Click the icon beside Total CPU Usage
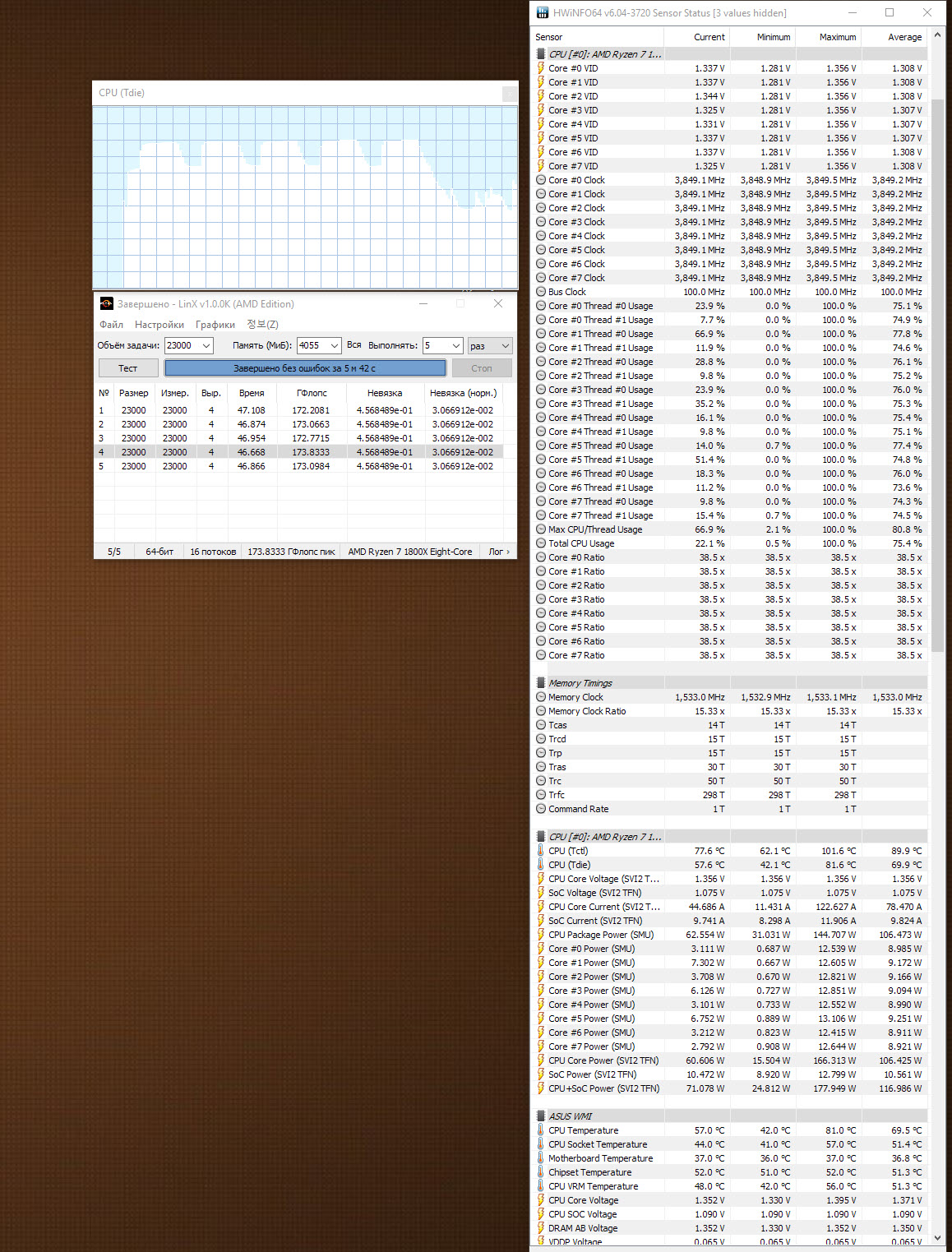This screenshot has width=952, height=1252. [x=541, y=543]
